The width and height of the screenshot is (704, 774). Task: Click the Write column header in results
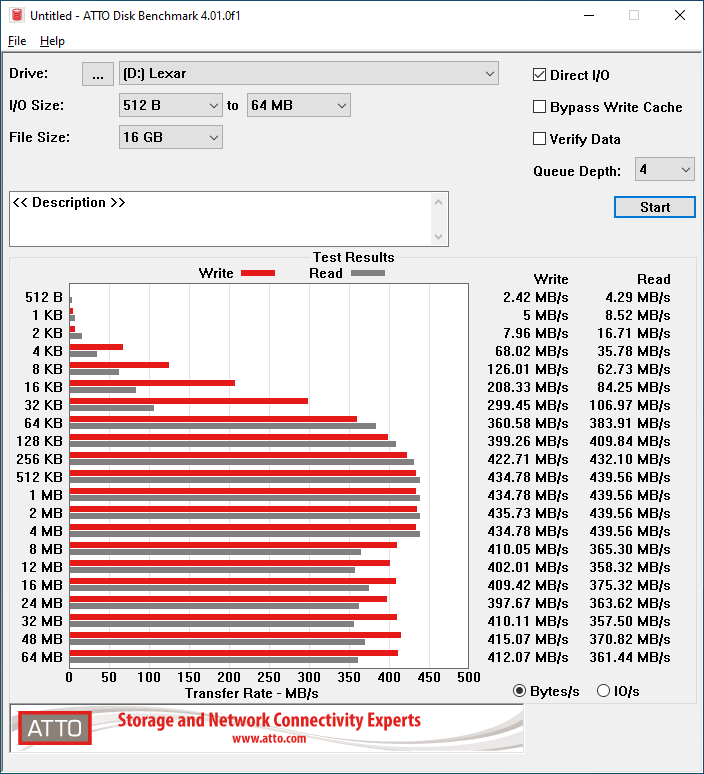(551, 279)
